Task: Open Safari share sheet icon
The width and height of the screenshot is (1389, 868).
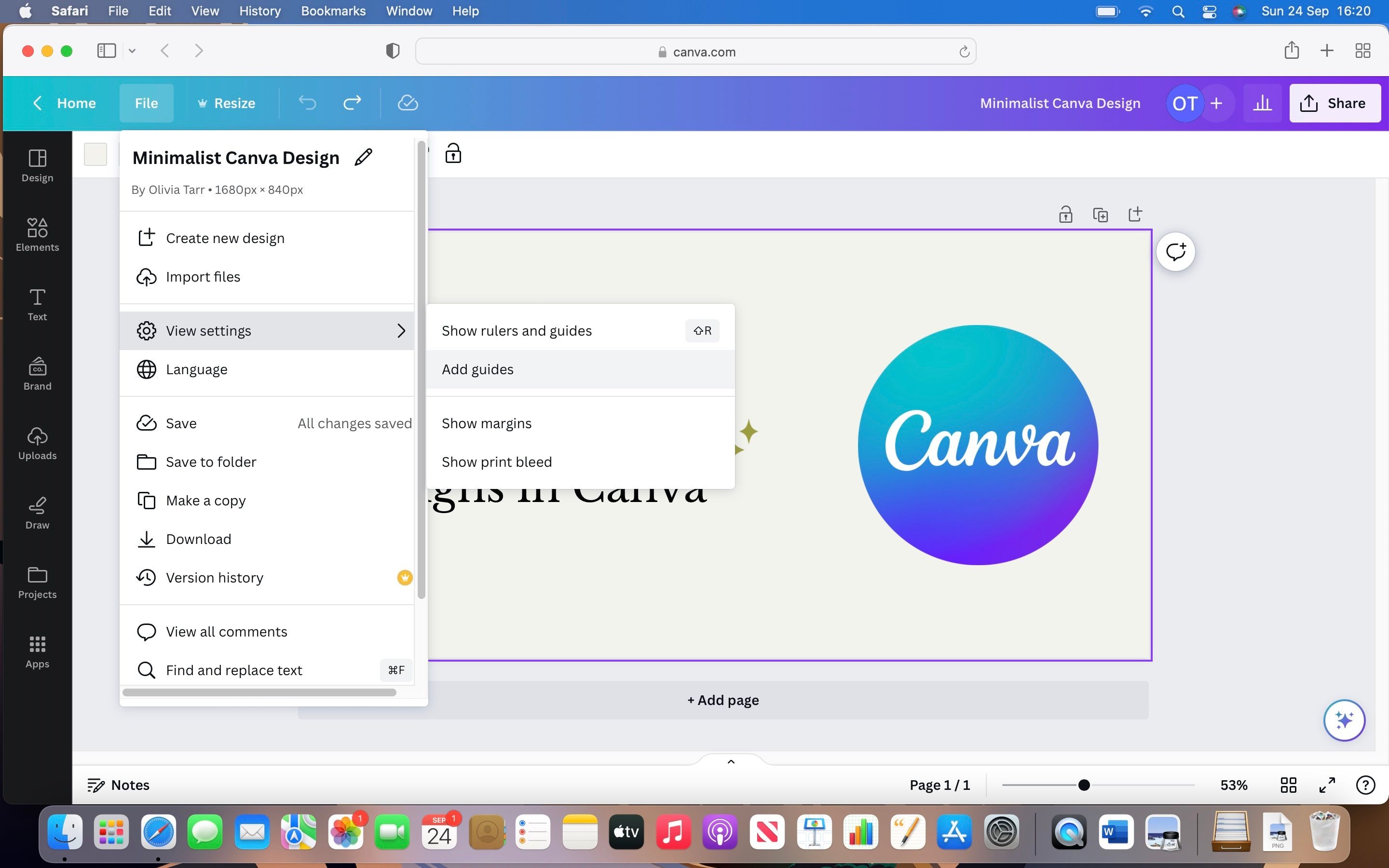Action: coord(1292,51)
